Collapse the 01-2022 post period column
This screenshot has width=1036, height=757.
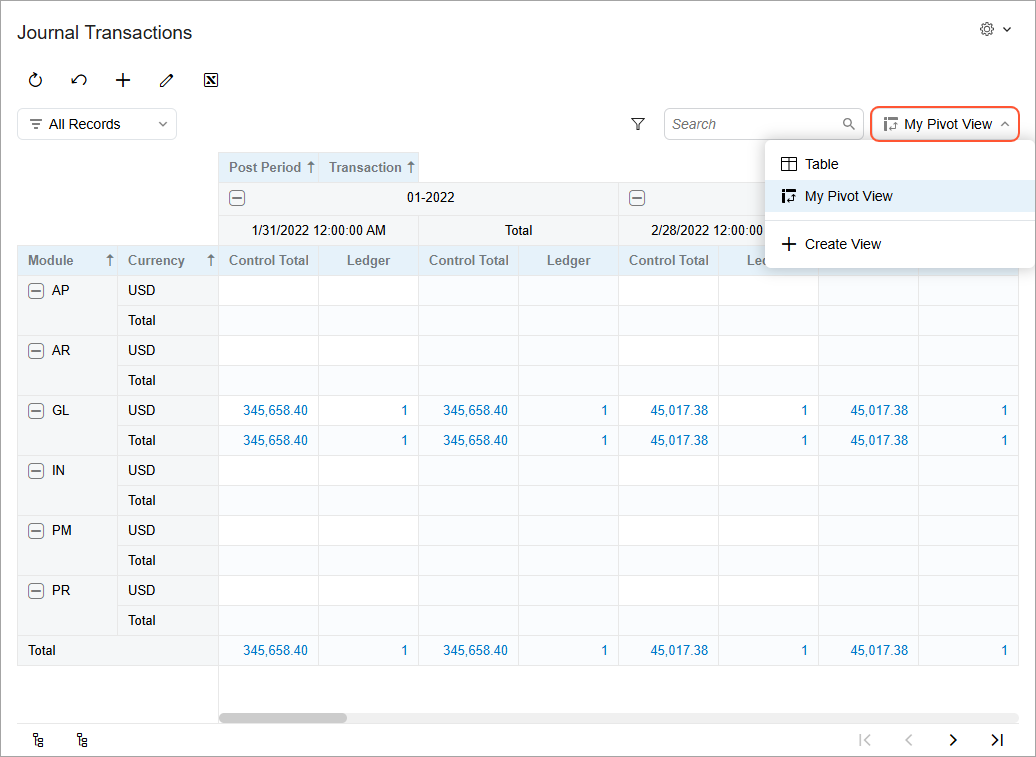click(237, 198)
